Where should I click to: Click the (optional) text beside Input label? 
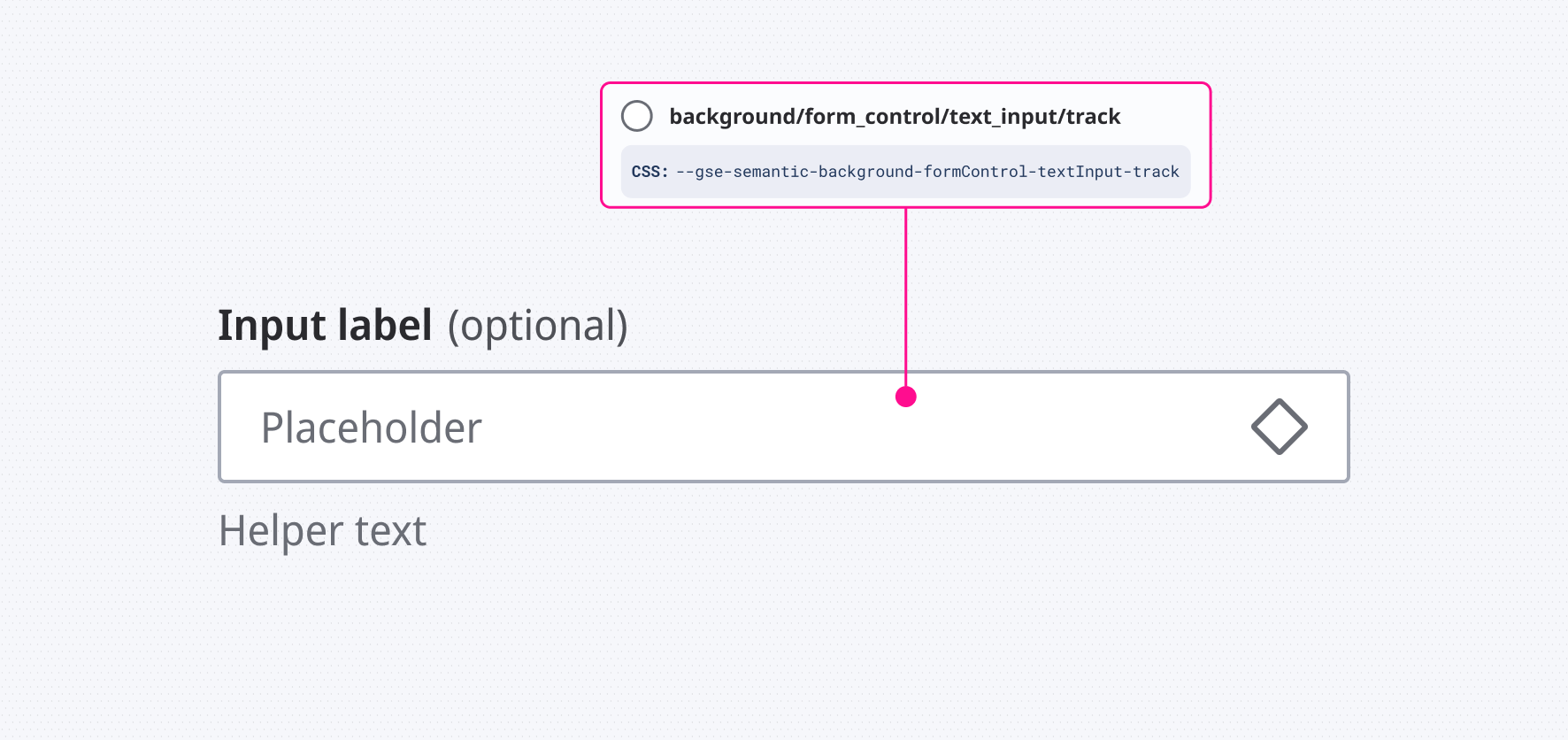tap(538, 327)
